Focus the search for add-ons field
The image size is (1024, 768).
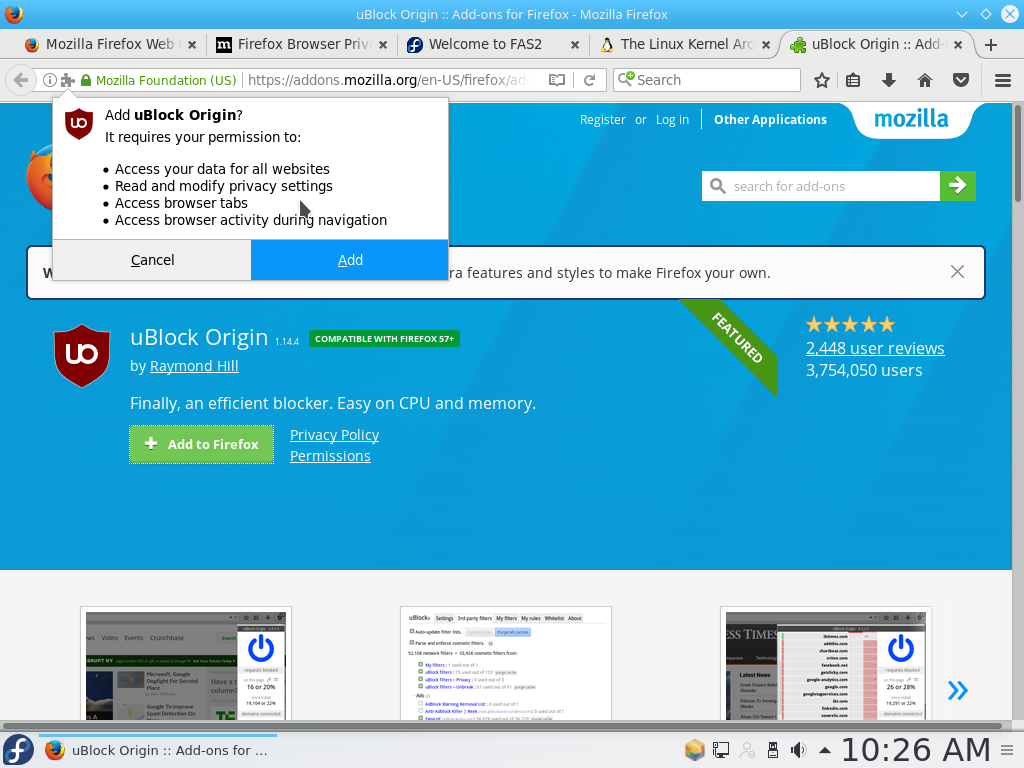point(821,186)
